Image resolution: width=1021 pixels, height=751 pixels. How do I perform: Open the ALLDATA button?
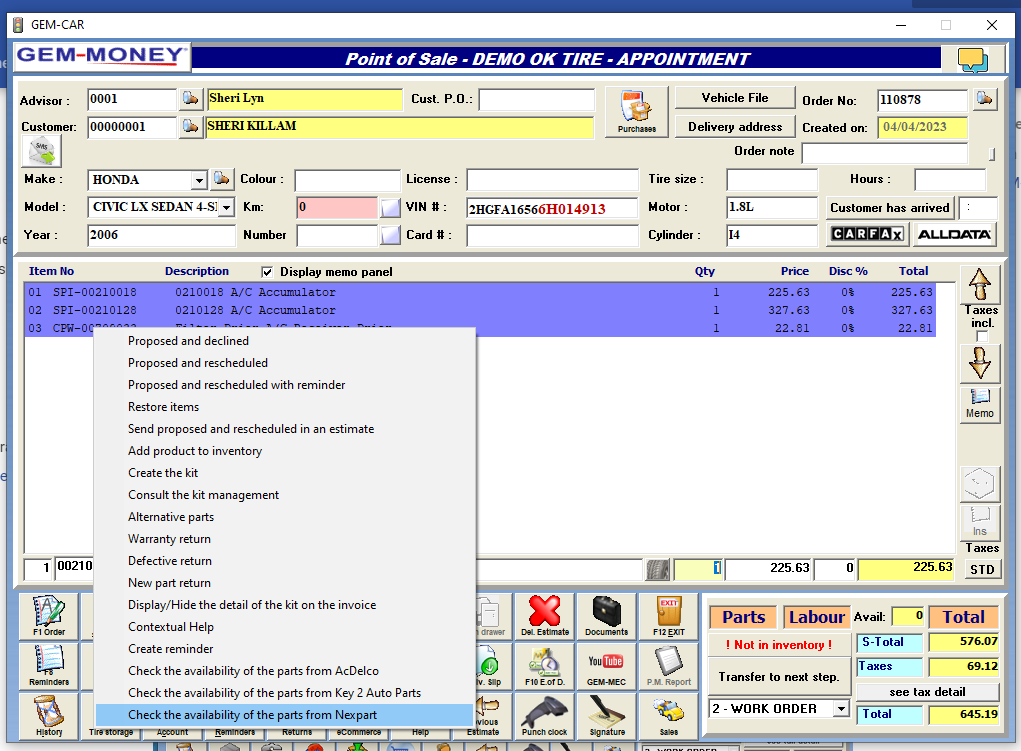click(x=954, y=234)
